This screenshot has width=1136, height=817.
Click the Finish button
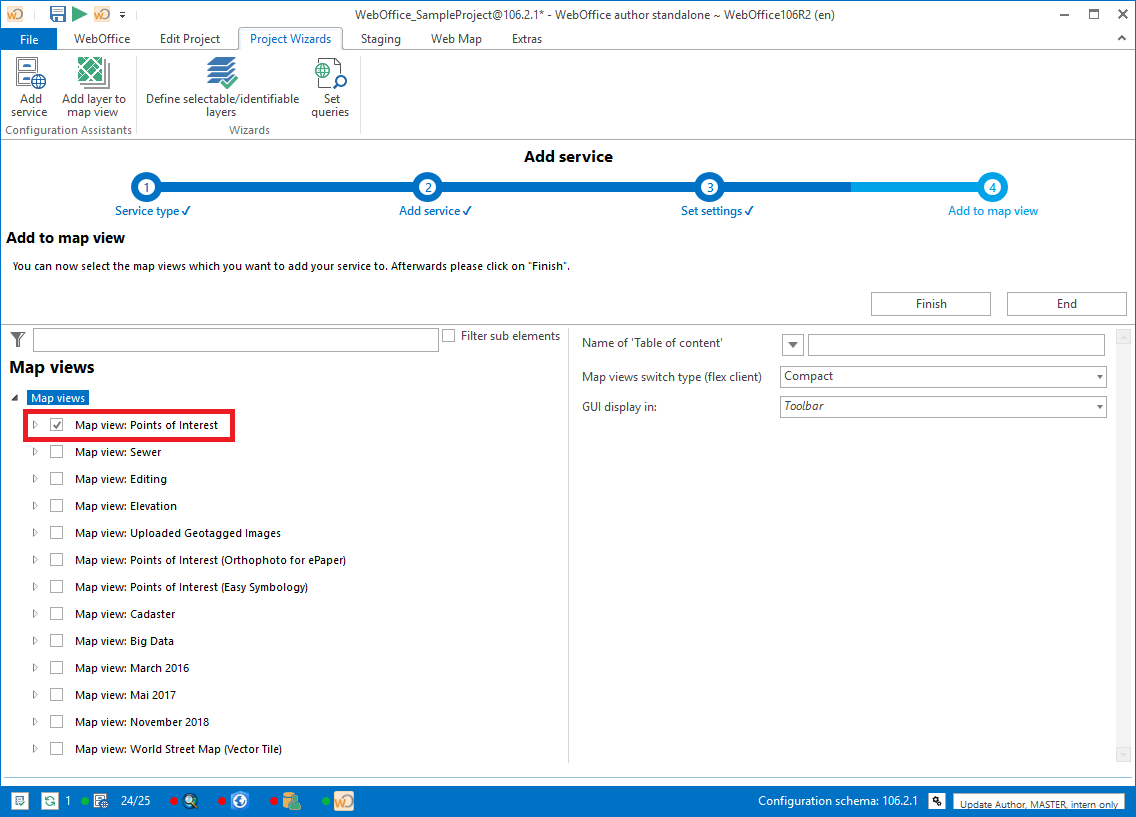coord(930,303)
